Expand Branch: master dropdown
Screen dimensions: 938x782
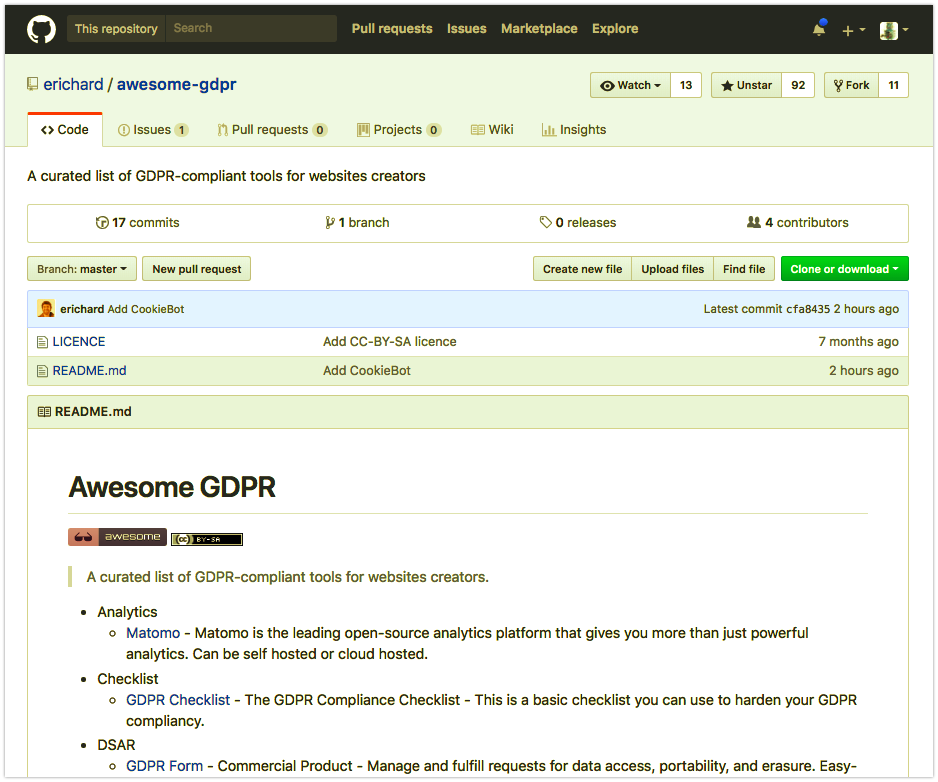tap(82, 269)
